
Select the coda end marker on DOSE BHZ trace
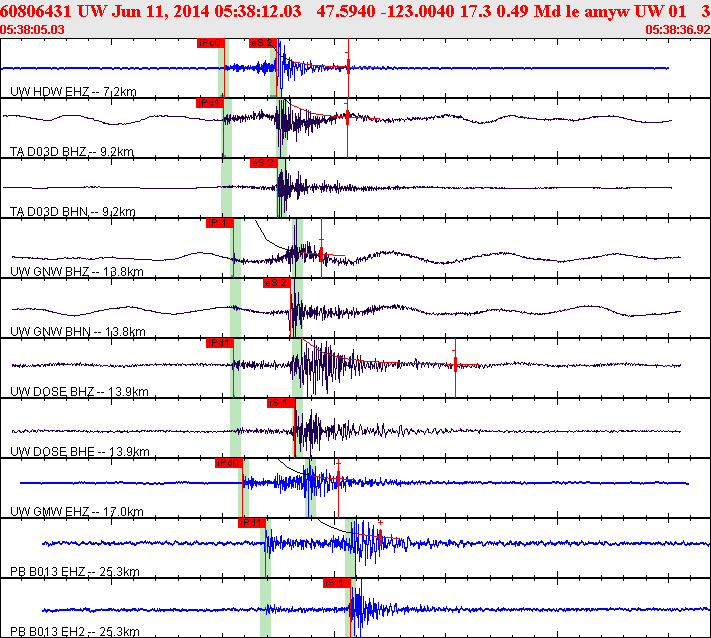point(455,364)
